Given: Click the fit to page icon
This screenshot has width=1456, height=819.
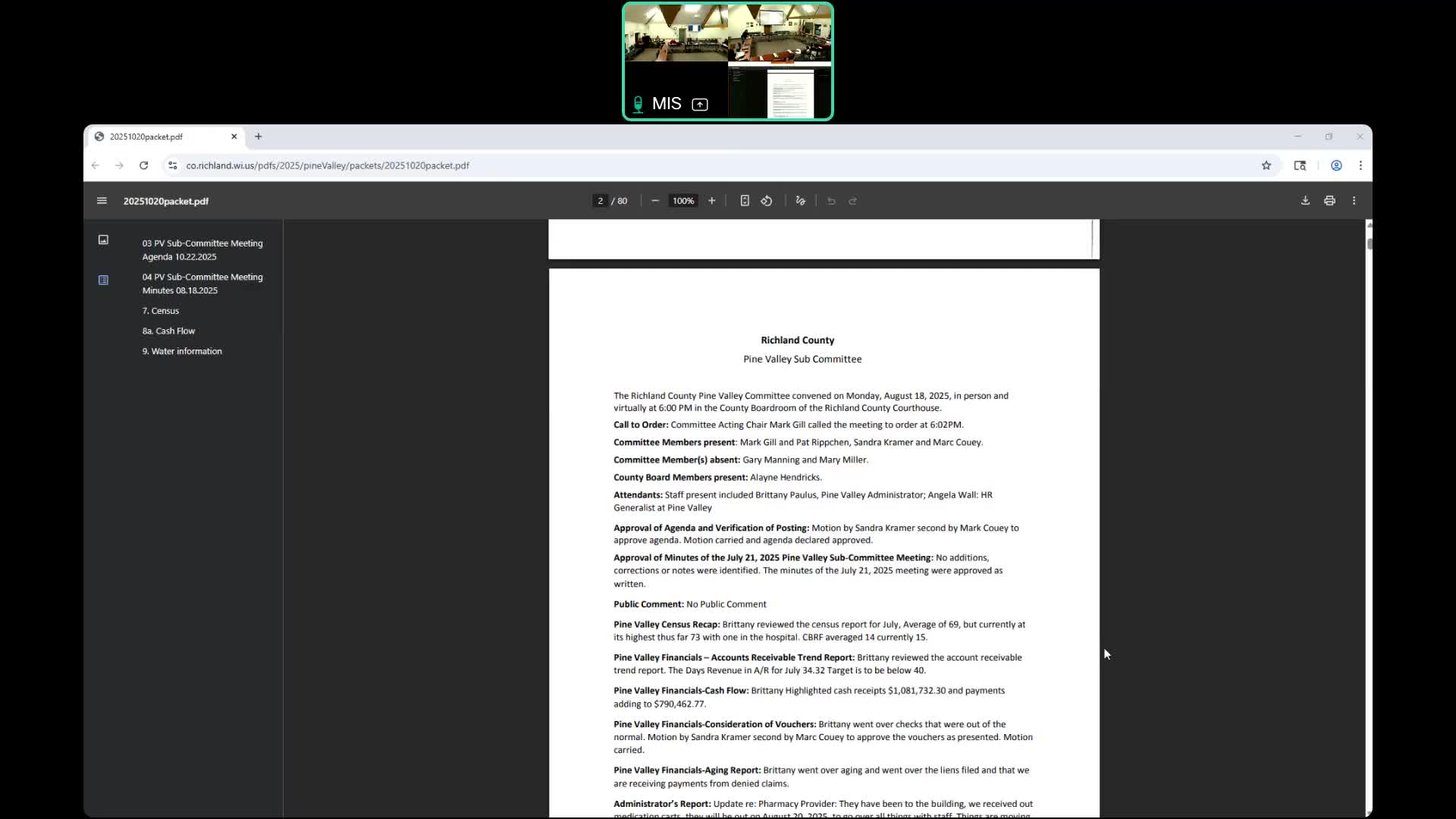Looking at the screenshot, I should (745, 201).
